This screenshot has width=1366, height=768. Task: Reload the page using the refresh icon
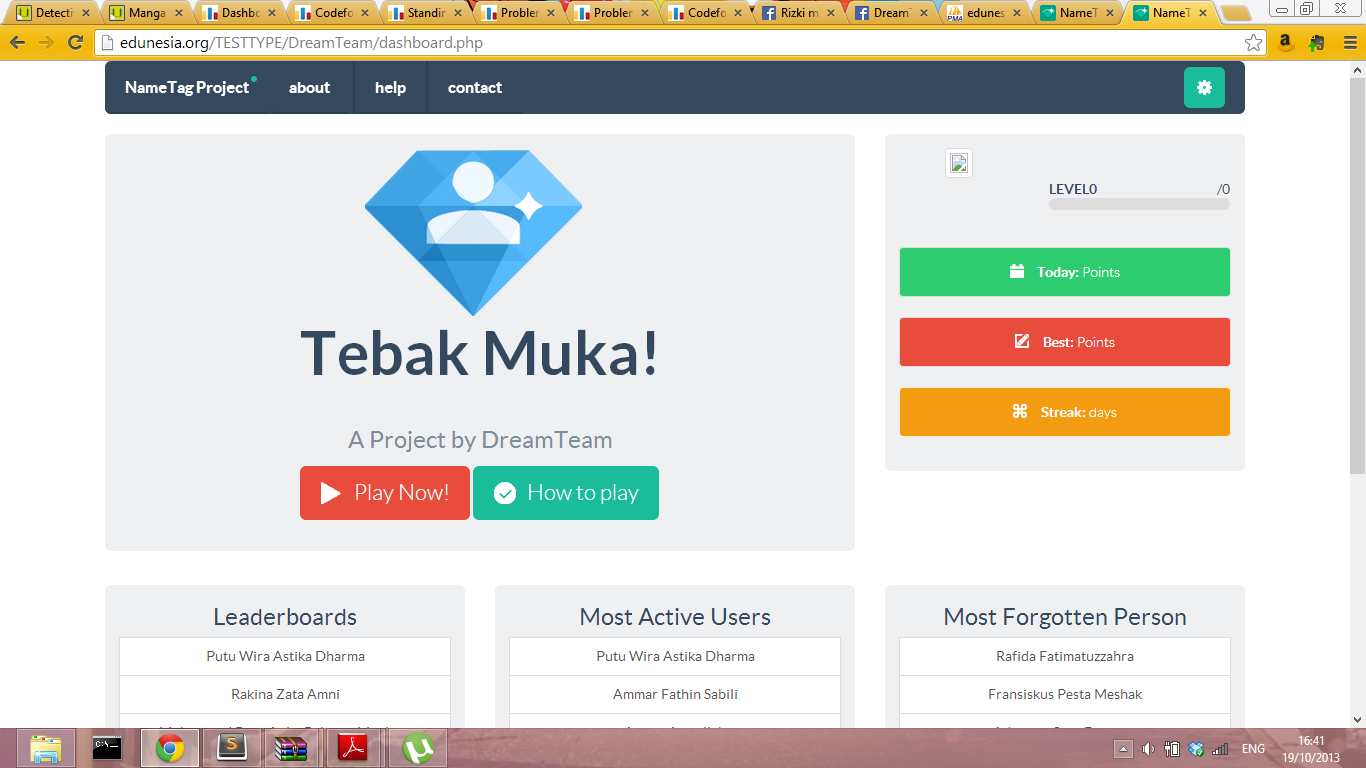[x=75, y=43]
